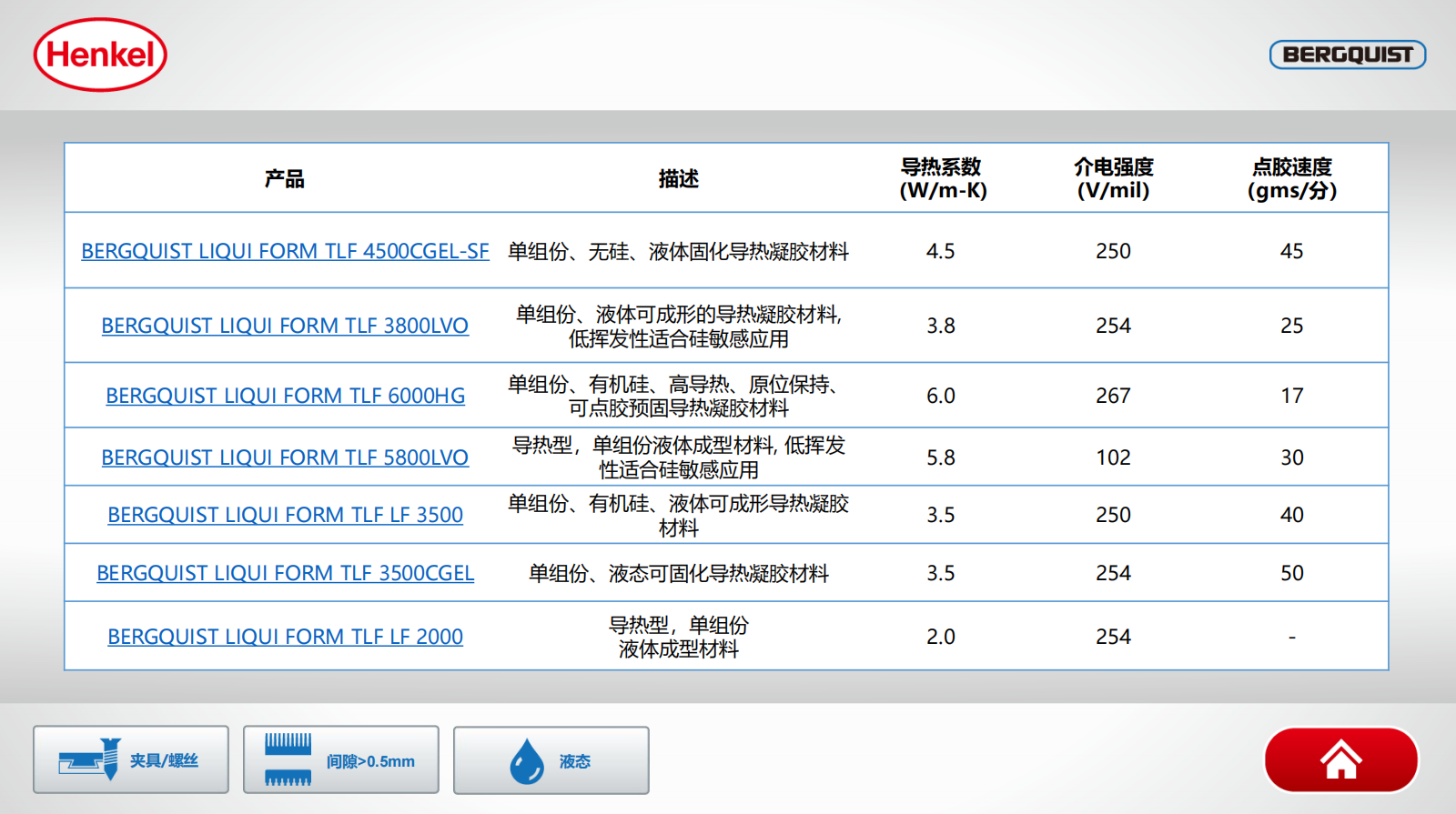Open the TLF 4500CGEL-SF product link

(x=285, y=251)
